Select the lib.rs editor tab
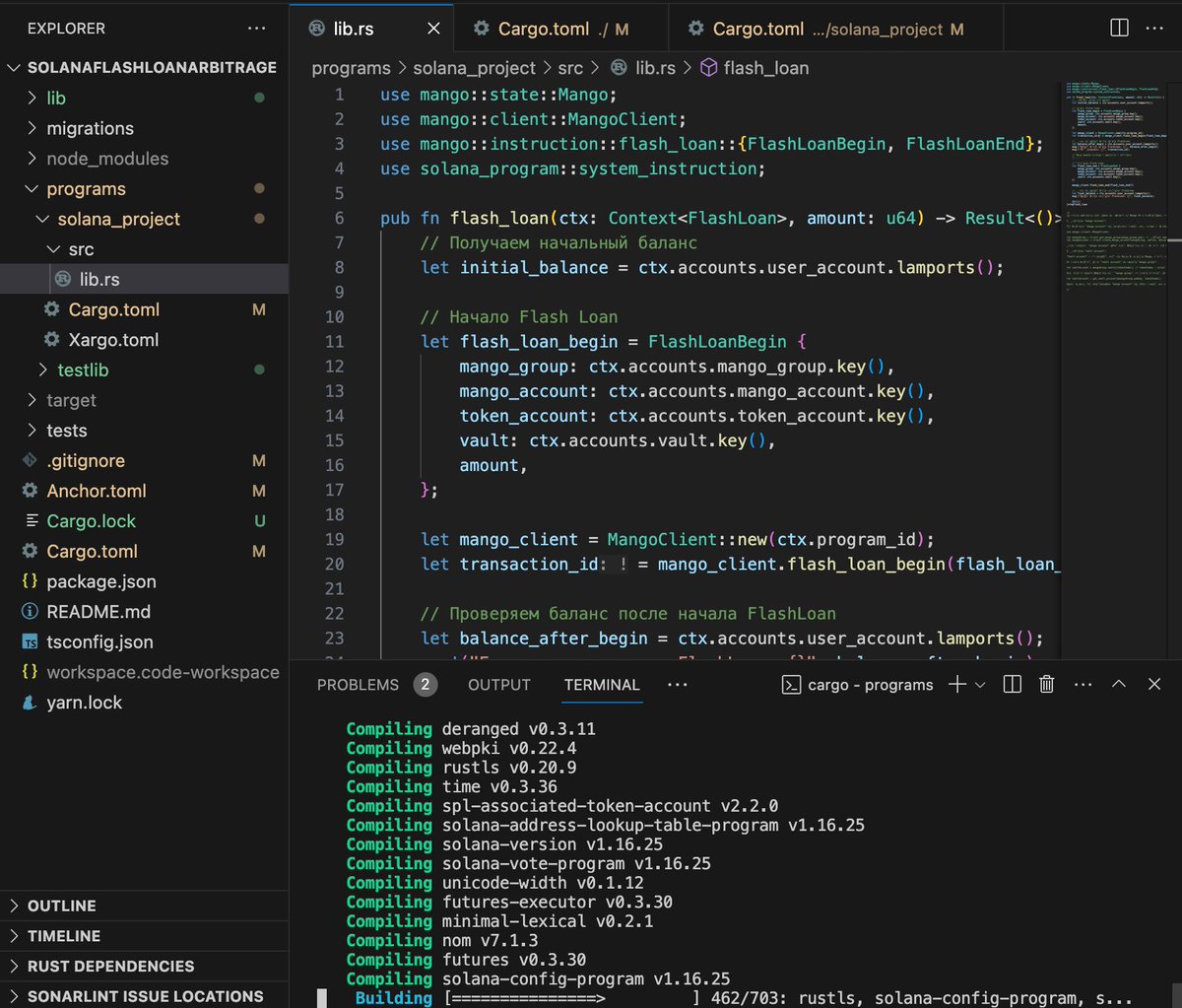The width and height of the screenshot is (1182, 1008). click(372, 29)
